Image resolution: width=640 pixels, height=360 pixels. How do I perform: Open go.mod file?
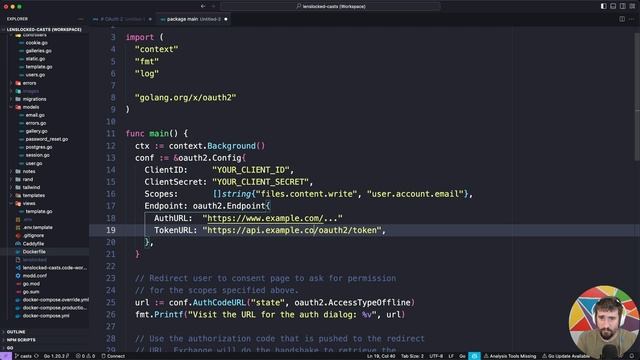31,284
